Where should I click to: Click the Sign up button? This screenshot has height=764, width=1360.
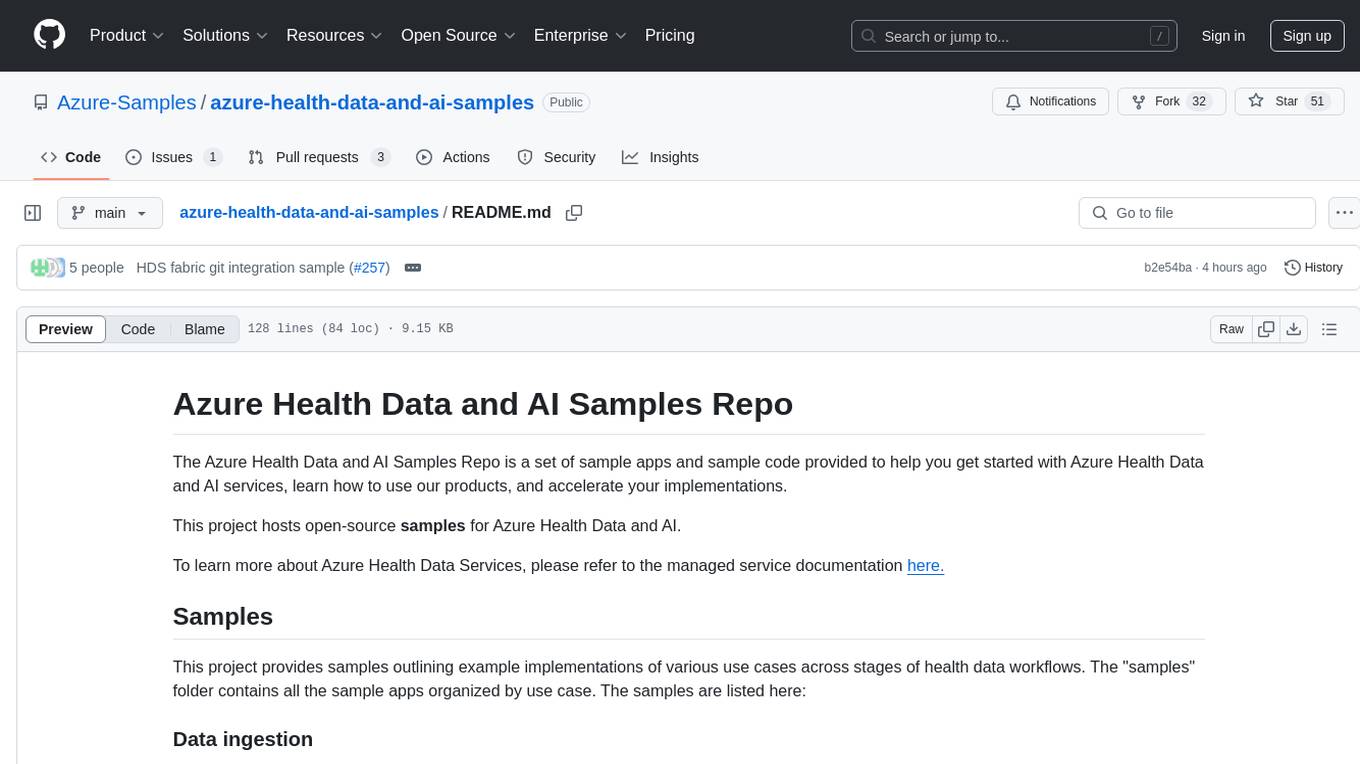point(1307,36)
